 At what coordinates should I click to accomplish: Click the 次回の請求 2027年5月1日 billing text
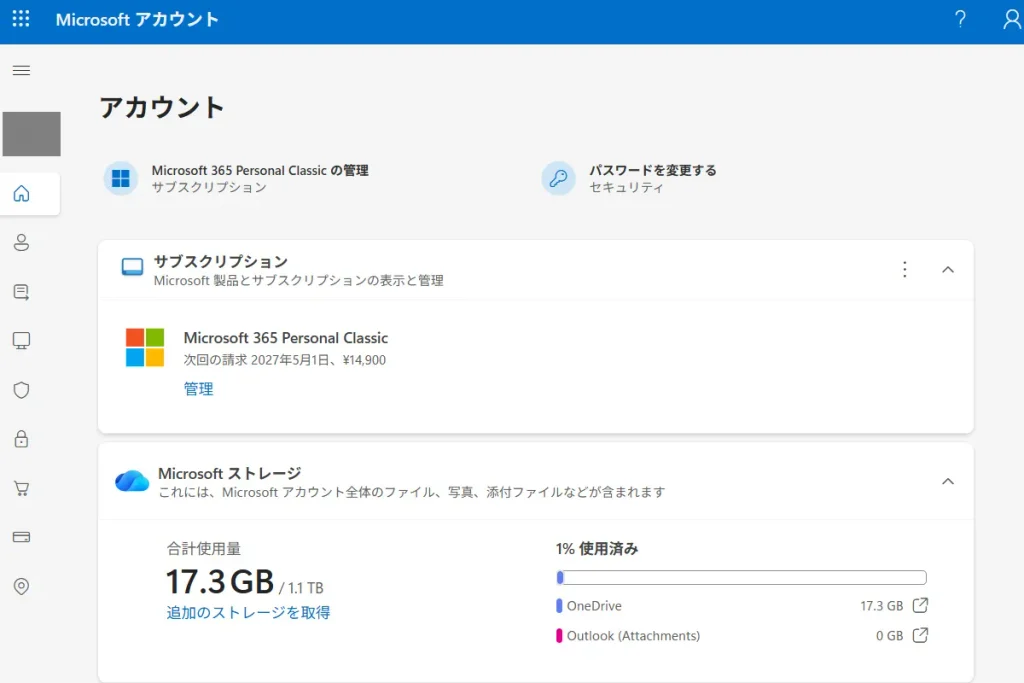pyautogui.click(x=285, y=360)
